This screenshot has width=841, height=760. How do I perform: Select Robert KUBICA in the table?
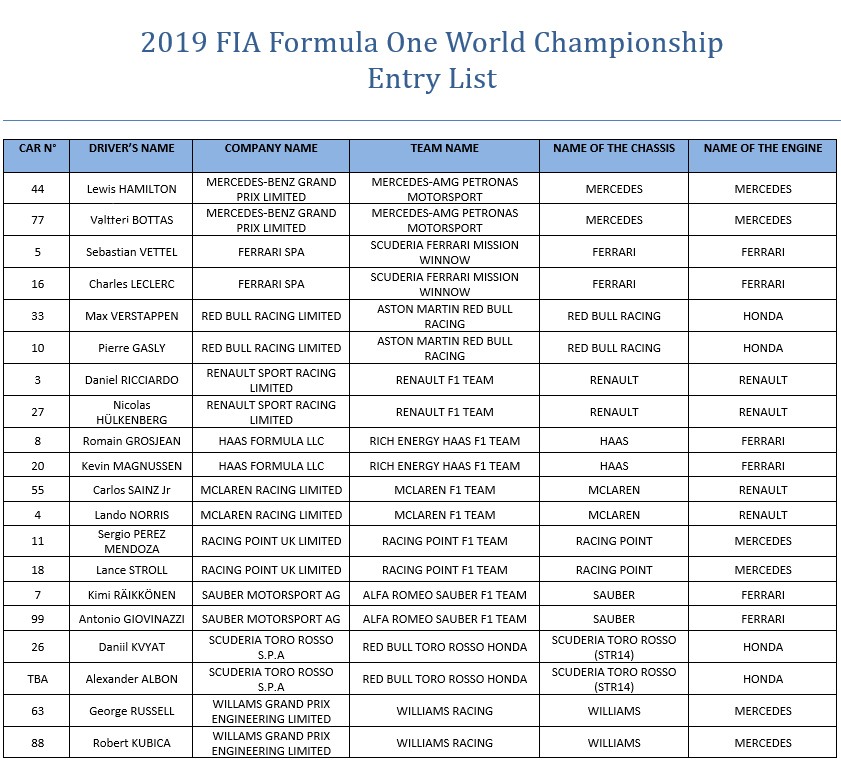(131, 743)
